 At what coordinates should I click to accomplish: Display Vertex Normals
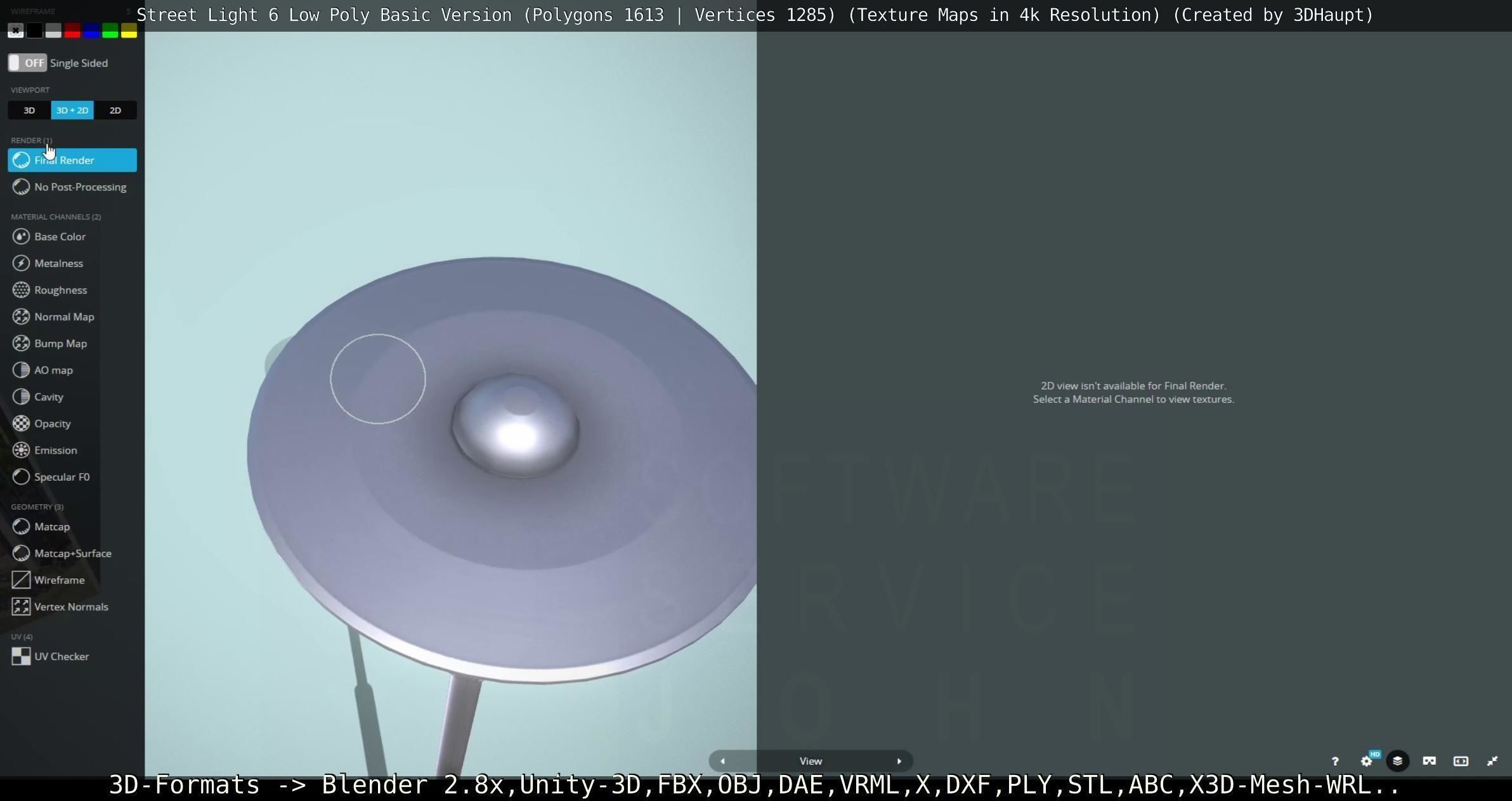click(72, 607)
